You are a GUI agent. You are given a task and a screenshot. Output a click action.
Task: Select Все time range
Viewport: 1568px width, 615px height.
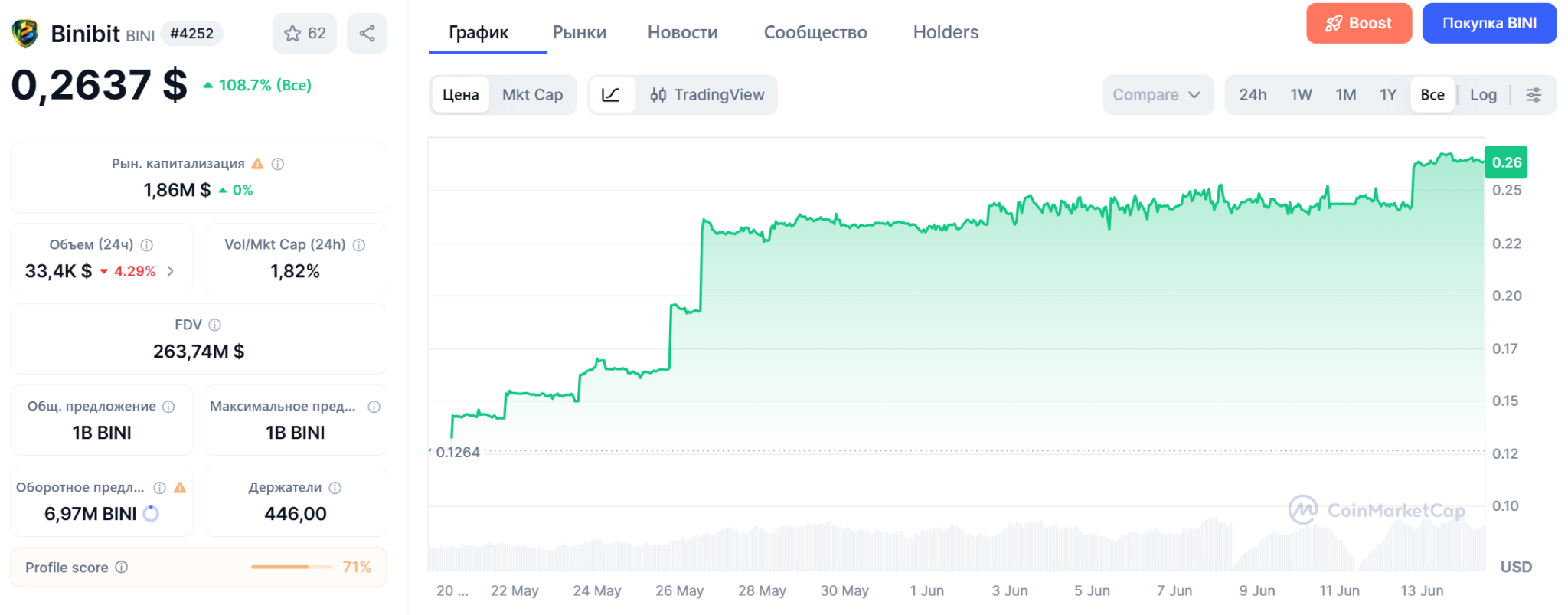1432,95
